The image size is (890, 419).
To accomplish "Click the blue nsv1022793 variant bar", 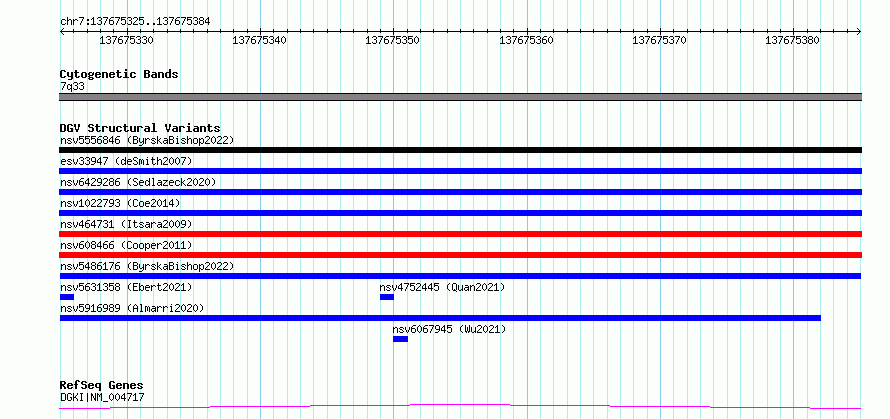I will [460, 213].
